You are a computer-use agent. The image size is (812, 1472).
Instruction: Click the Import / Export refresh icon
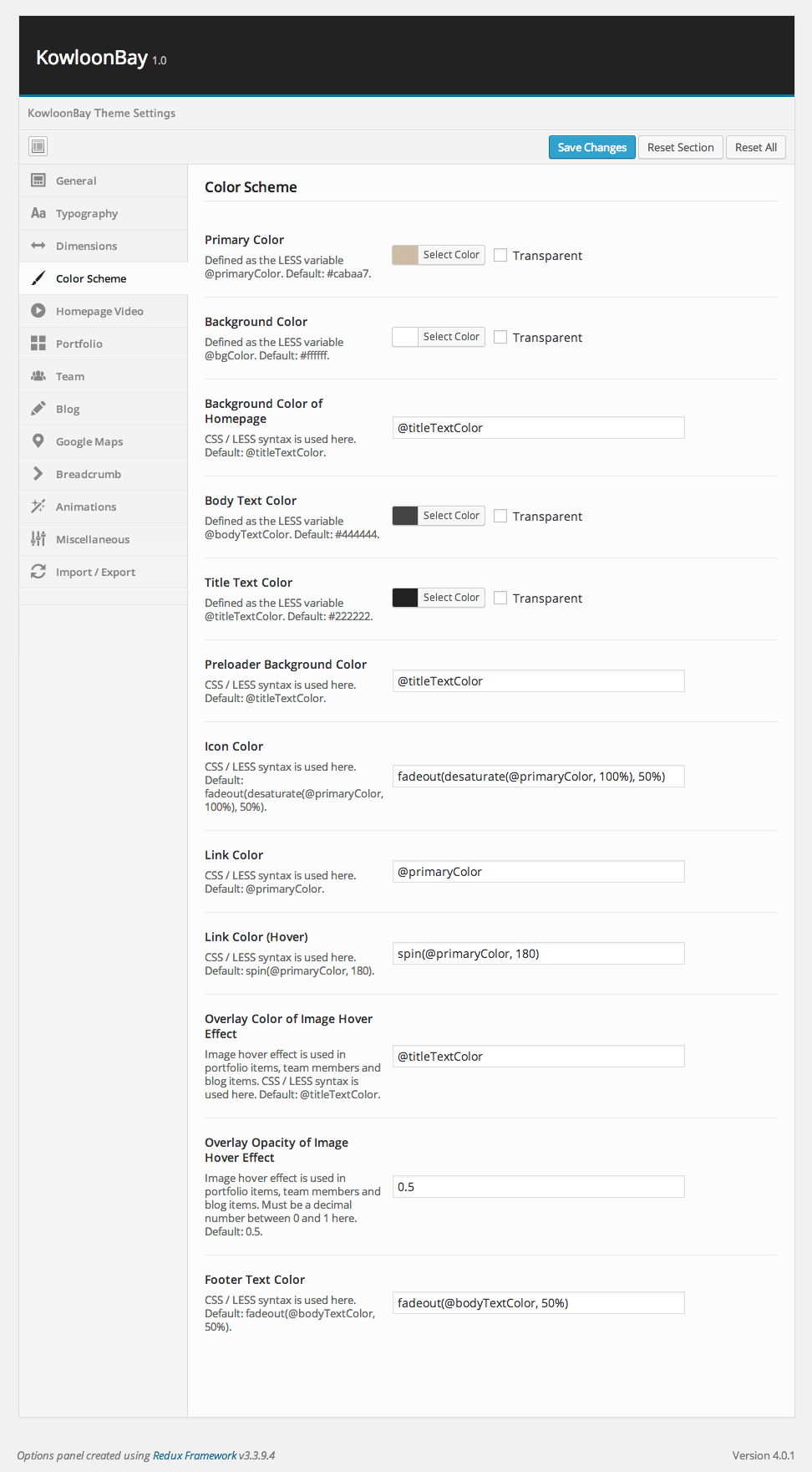pos(38,572)
